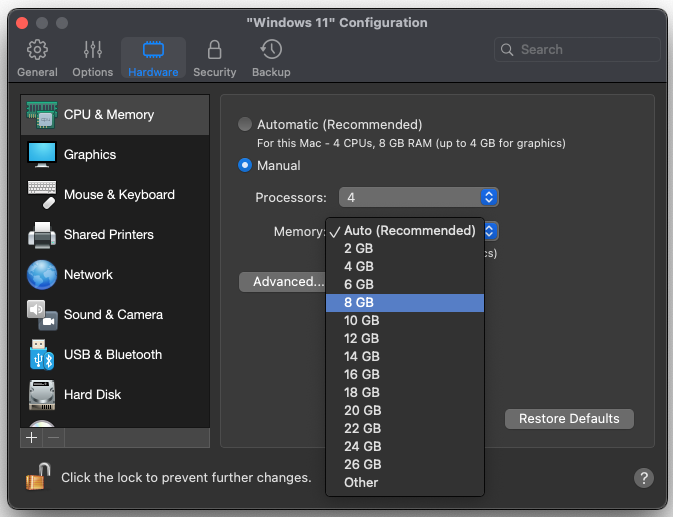Switch to the General tab label
This screenshot has width=673, height=517.
37,72
